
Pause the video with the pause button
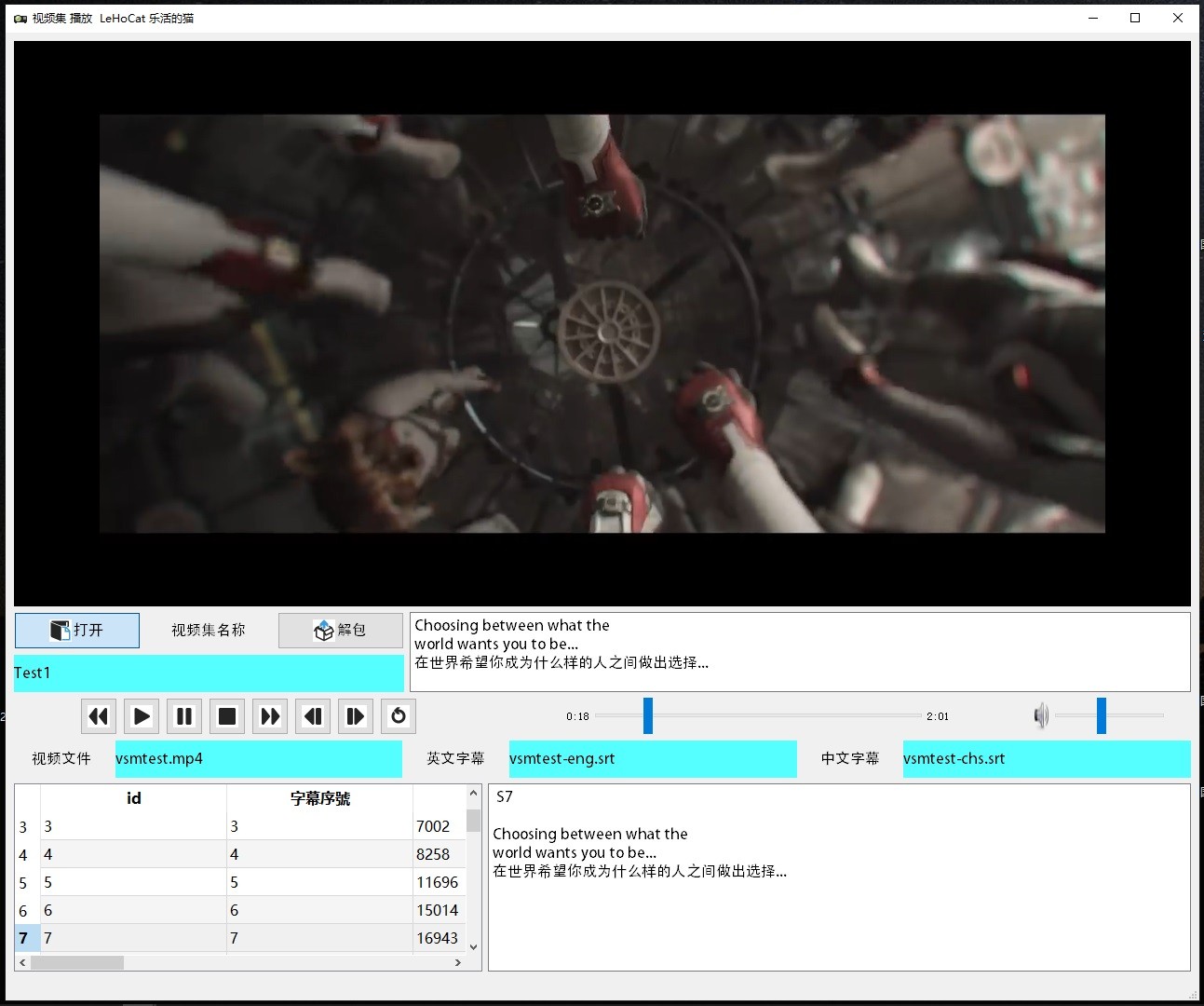tap(184, 716)
